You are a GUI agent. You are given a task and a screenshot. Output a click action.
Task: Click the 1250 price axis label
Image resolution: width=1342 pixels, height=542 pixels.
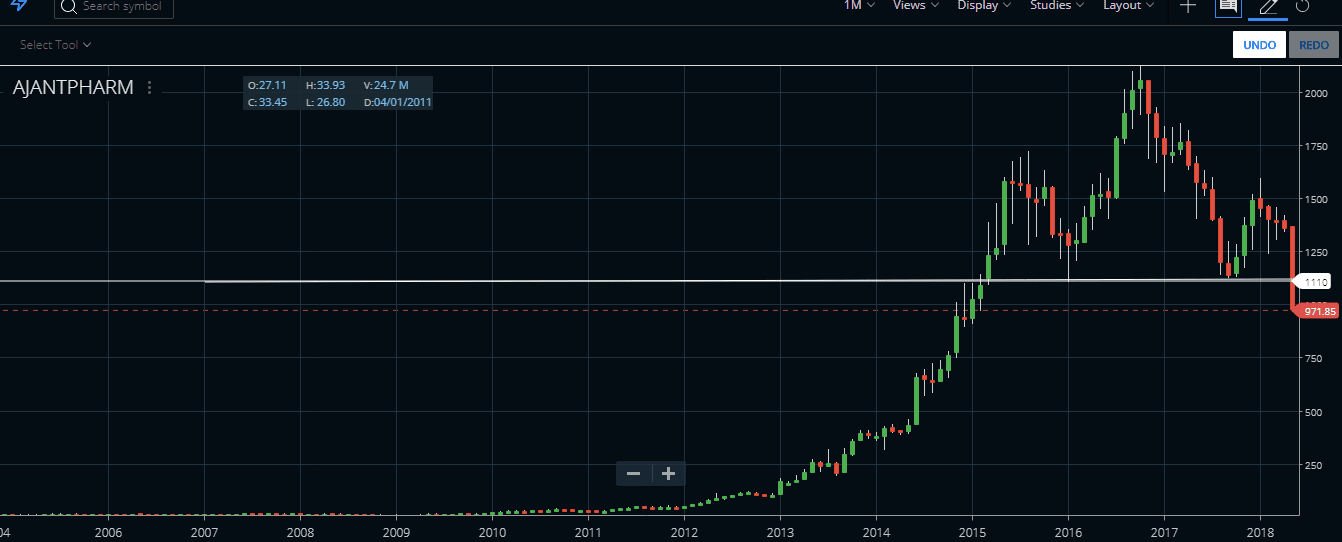click(1315, 252)
